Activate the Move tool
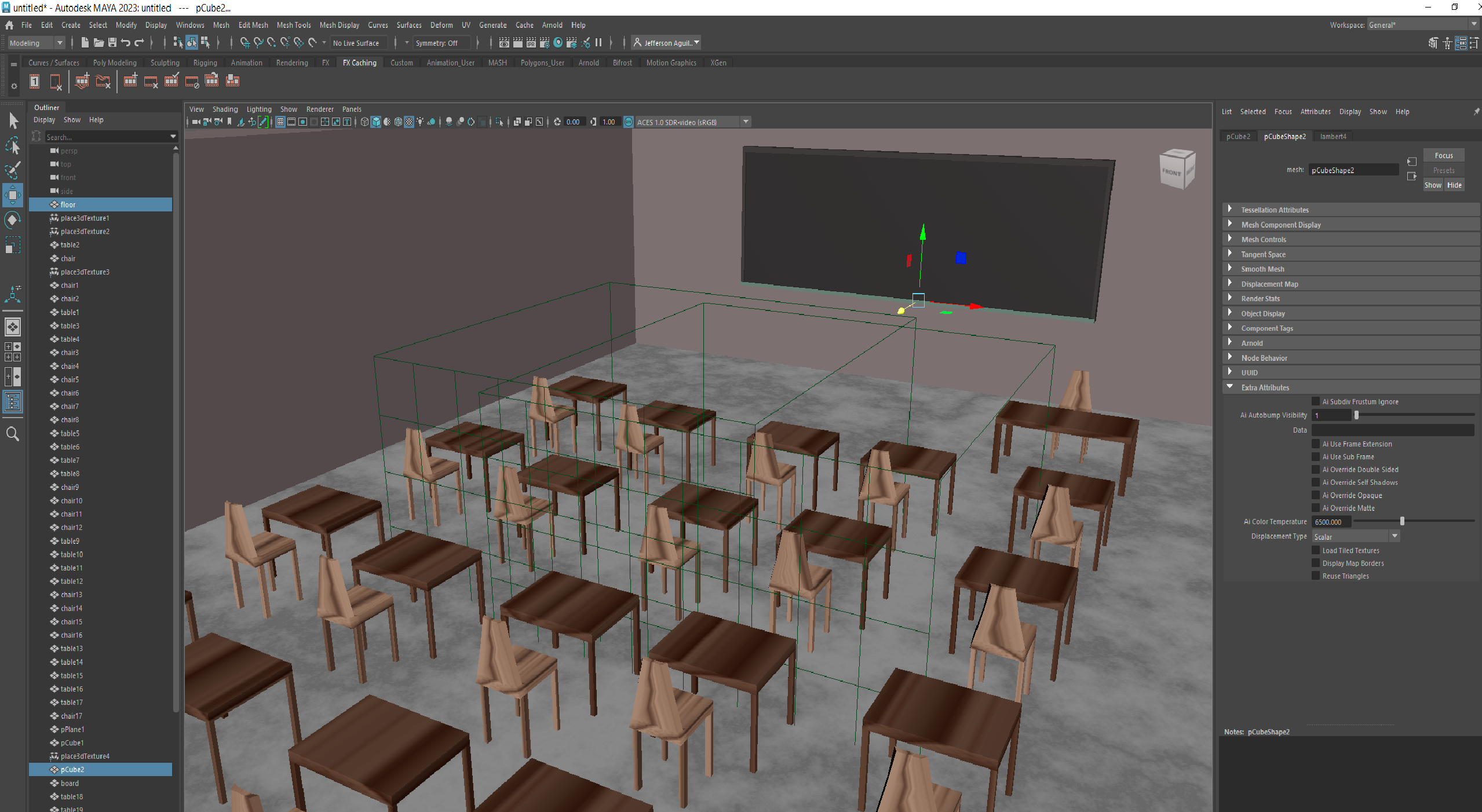The width and height of the screenshot is (1482, 812). point(13,195)
